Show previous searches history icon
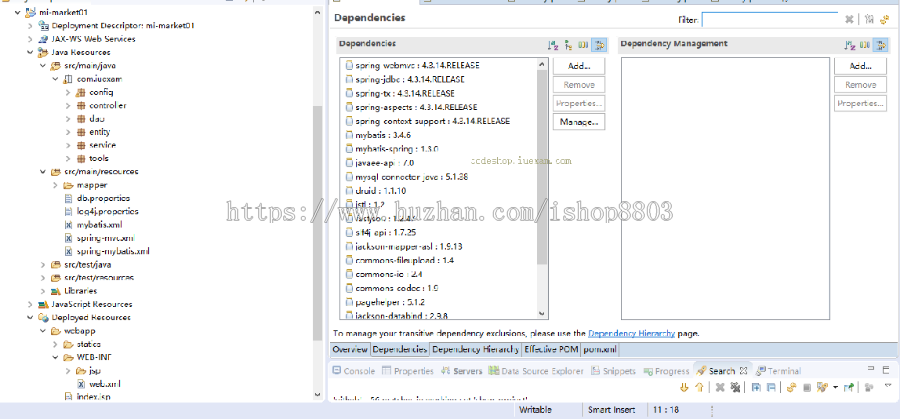The height and width of the screenshot is (419, 900). [x=823, y=387]
